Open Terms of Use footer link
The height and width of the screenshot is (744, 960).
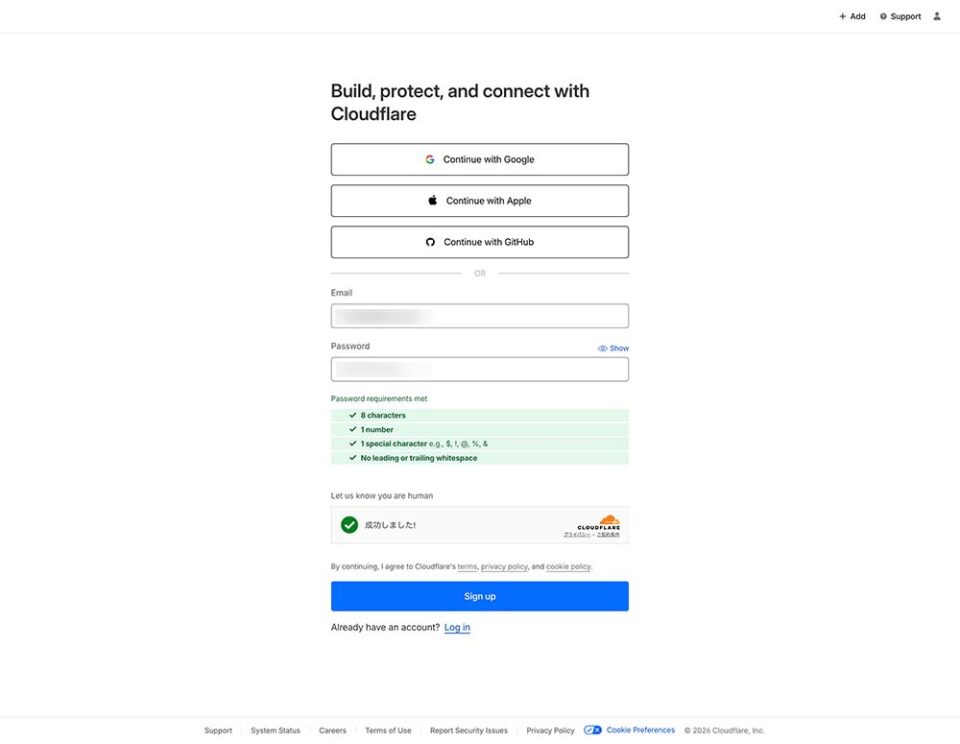pyautogui.click(x=388, y=731)
